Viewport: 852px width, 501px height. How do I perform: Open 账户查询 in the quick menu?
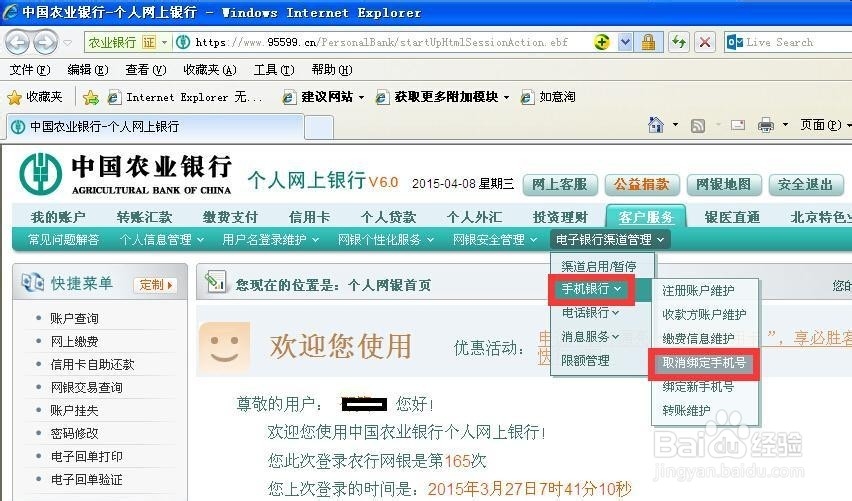point(74,318)
